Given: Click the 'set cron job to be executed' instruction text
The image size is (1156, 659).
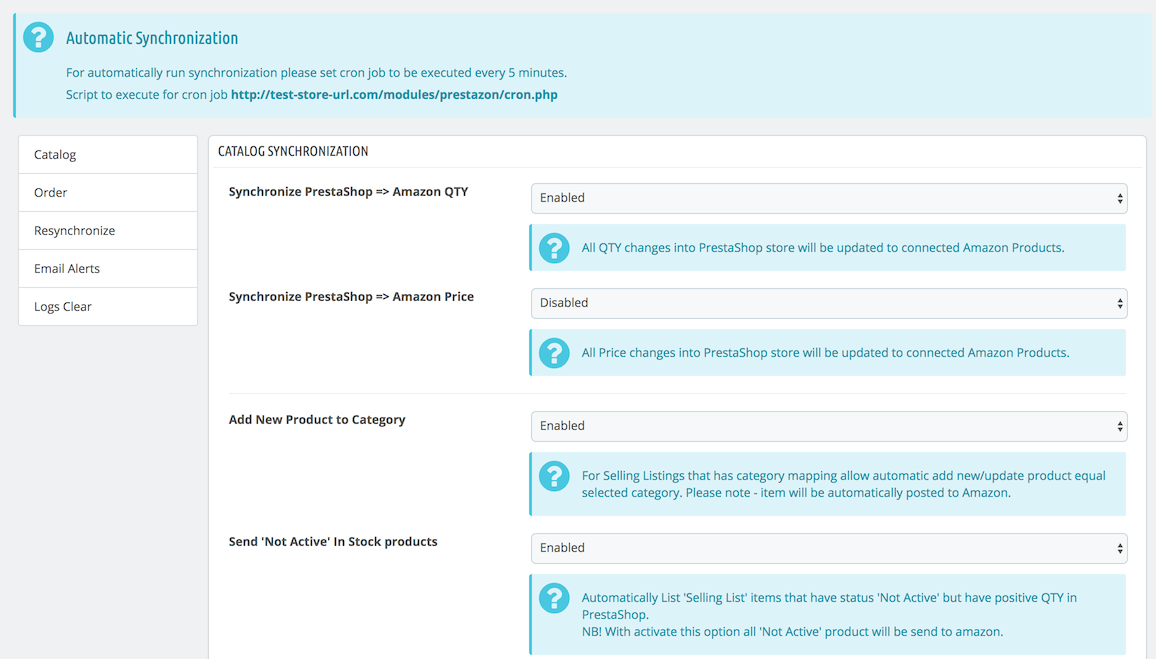Looking at the screenshot, I should (316, 72).
